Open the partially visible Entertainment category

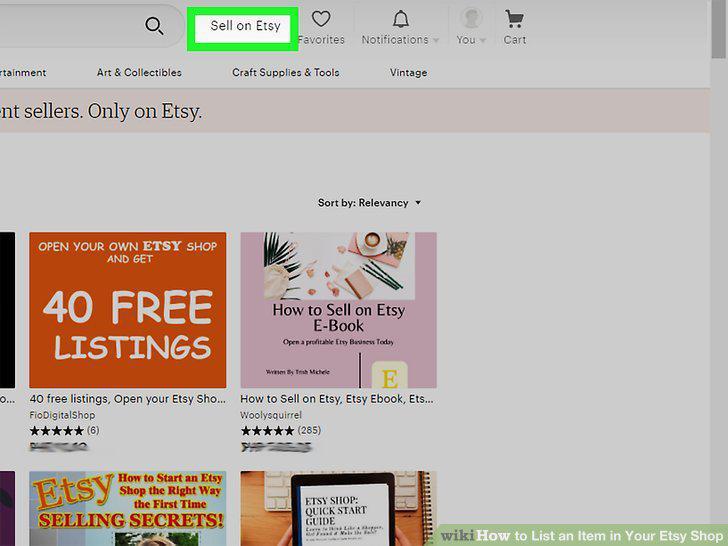(23, 72)
